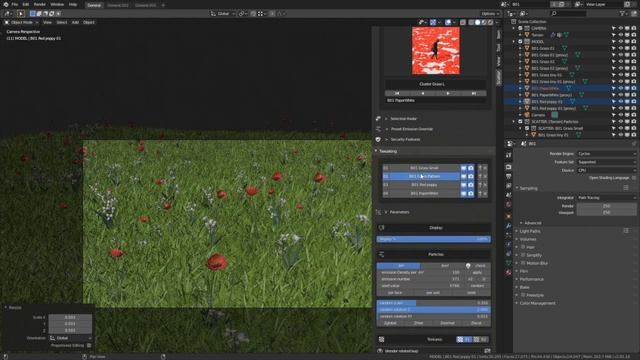This screenshot has height=360, width=640.
Task: Toggle render camera icon for B01 Grass Small system
Action: (x=471, y=168)
